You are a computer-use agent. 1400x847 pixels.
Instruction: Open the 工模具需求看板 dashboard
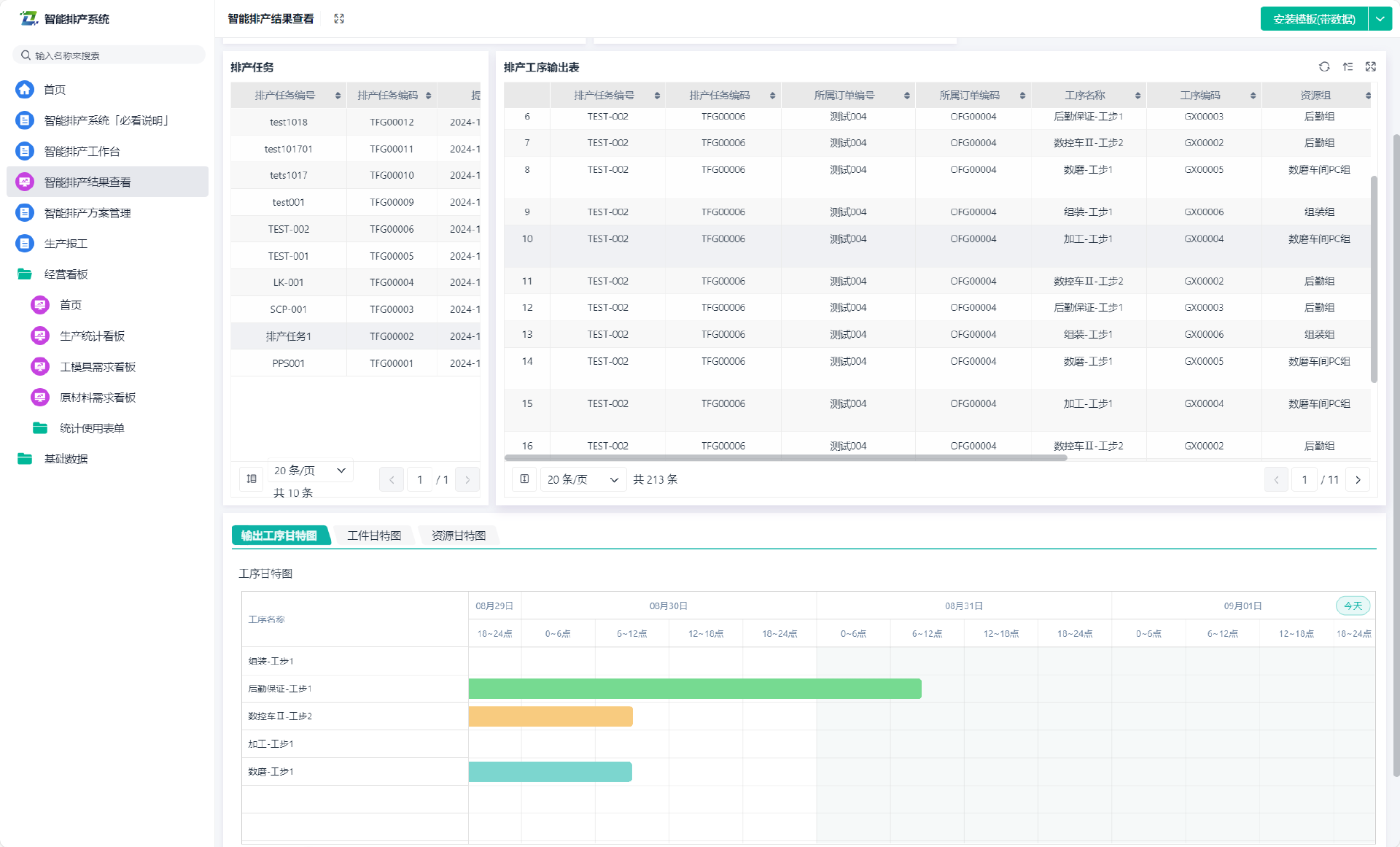(98, 367)
